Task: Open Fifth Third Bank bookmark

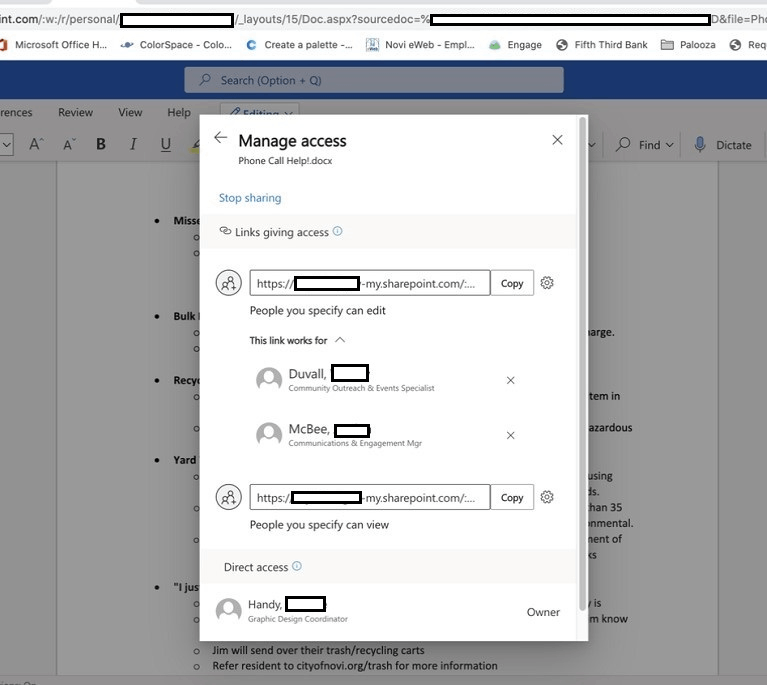Action: tap(602, 45)
